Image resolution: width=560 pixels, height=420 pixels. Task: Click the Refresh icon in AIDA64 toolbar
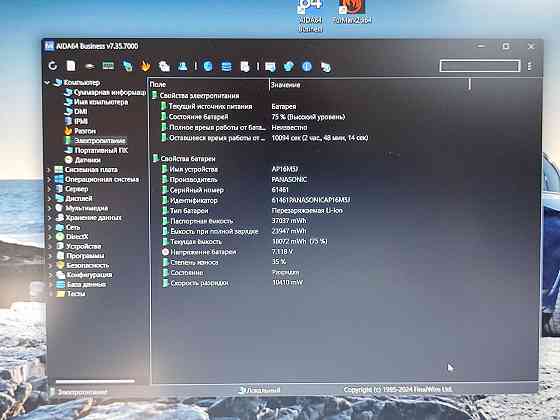pos(53,66)
